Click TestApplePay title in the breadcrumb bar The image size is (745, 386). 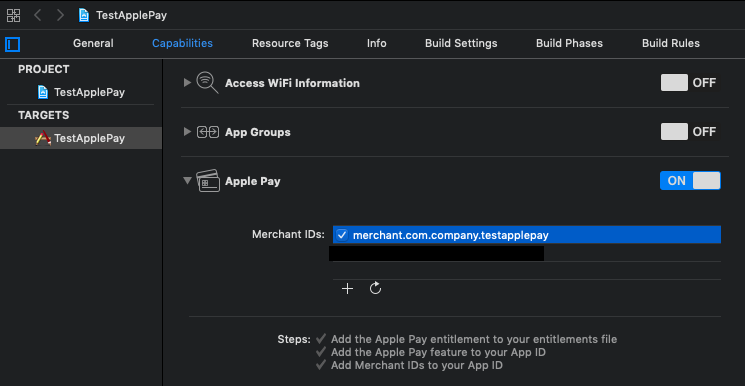point(132,15)
